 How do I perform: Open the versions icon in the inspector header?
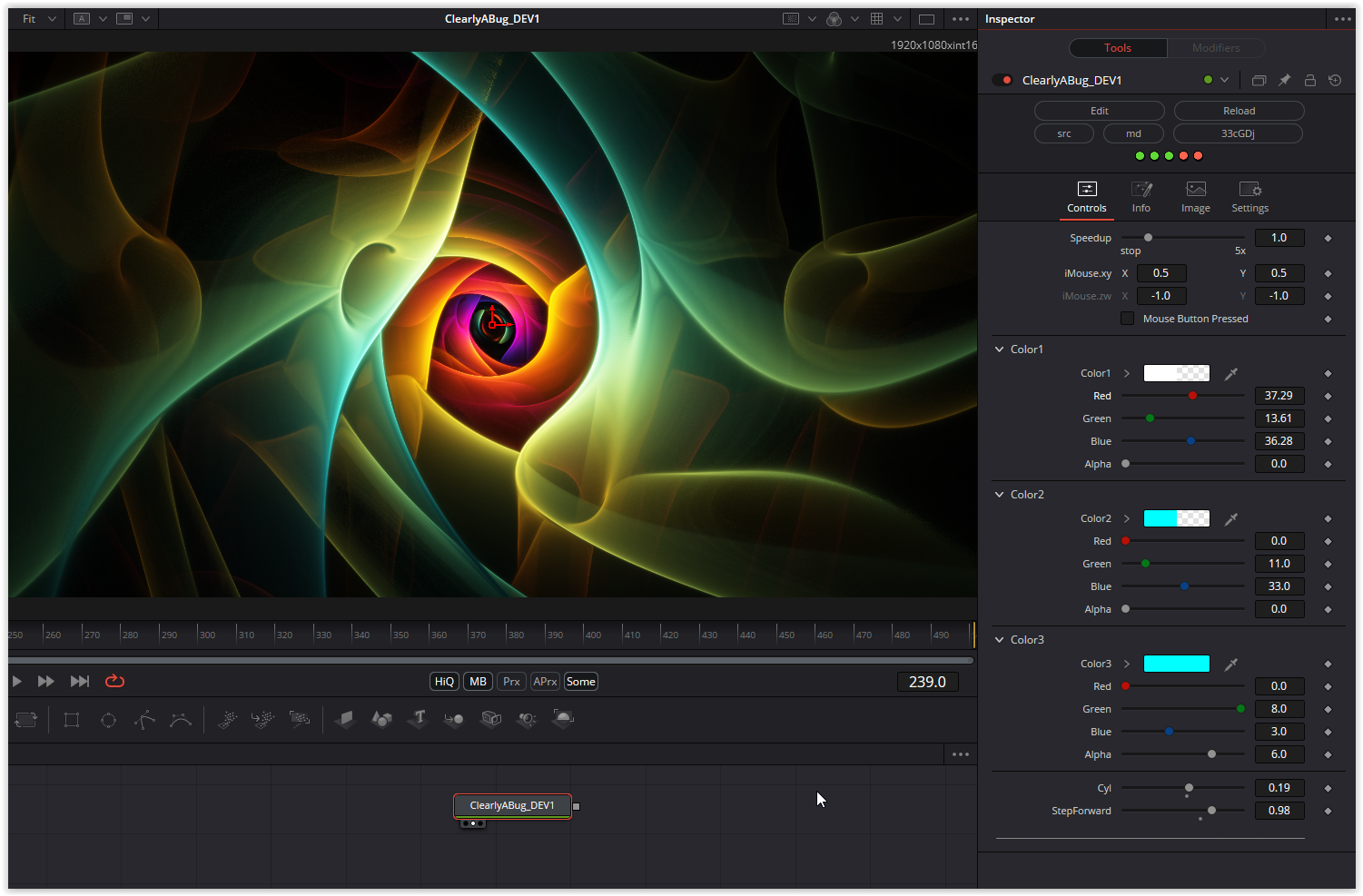(x=1259, y=80)
